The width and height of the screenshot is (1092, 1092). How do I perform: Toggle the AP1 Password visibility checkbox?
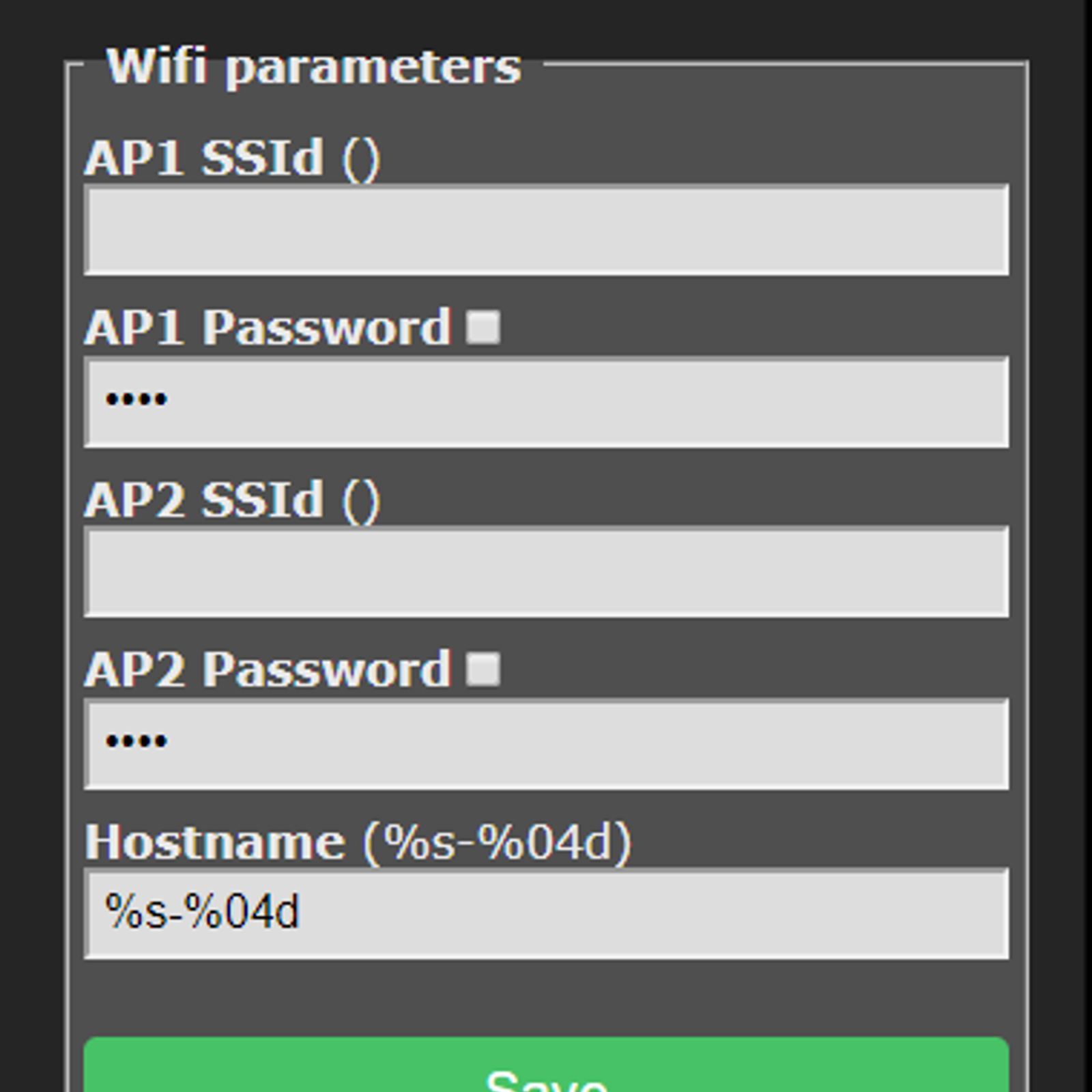click(483, 327)
